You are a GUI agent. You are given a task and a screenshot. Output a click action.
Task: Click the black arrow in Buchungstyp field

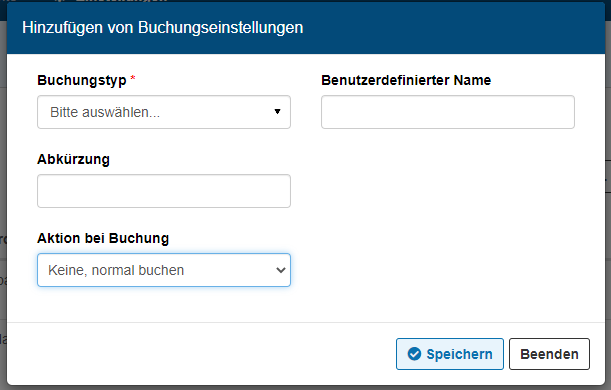pos(277,112)
